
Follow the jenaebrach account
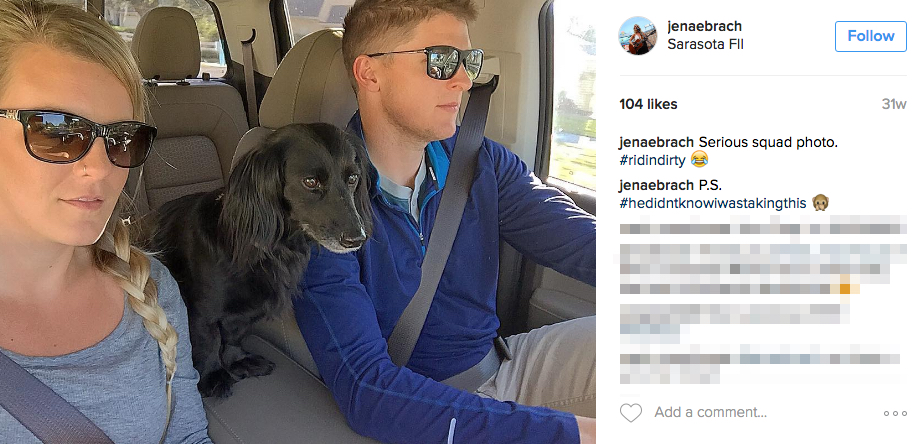871,36
